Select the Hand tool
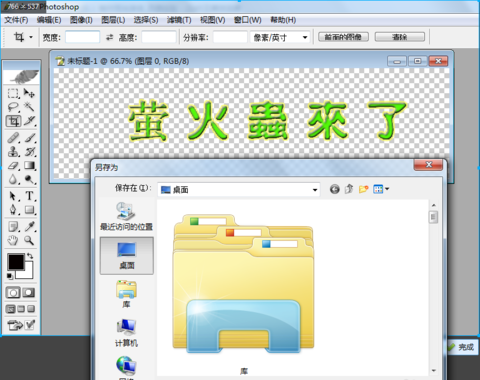The height and width of the screenshot is (380, 480). [x=13, y=240]
